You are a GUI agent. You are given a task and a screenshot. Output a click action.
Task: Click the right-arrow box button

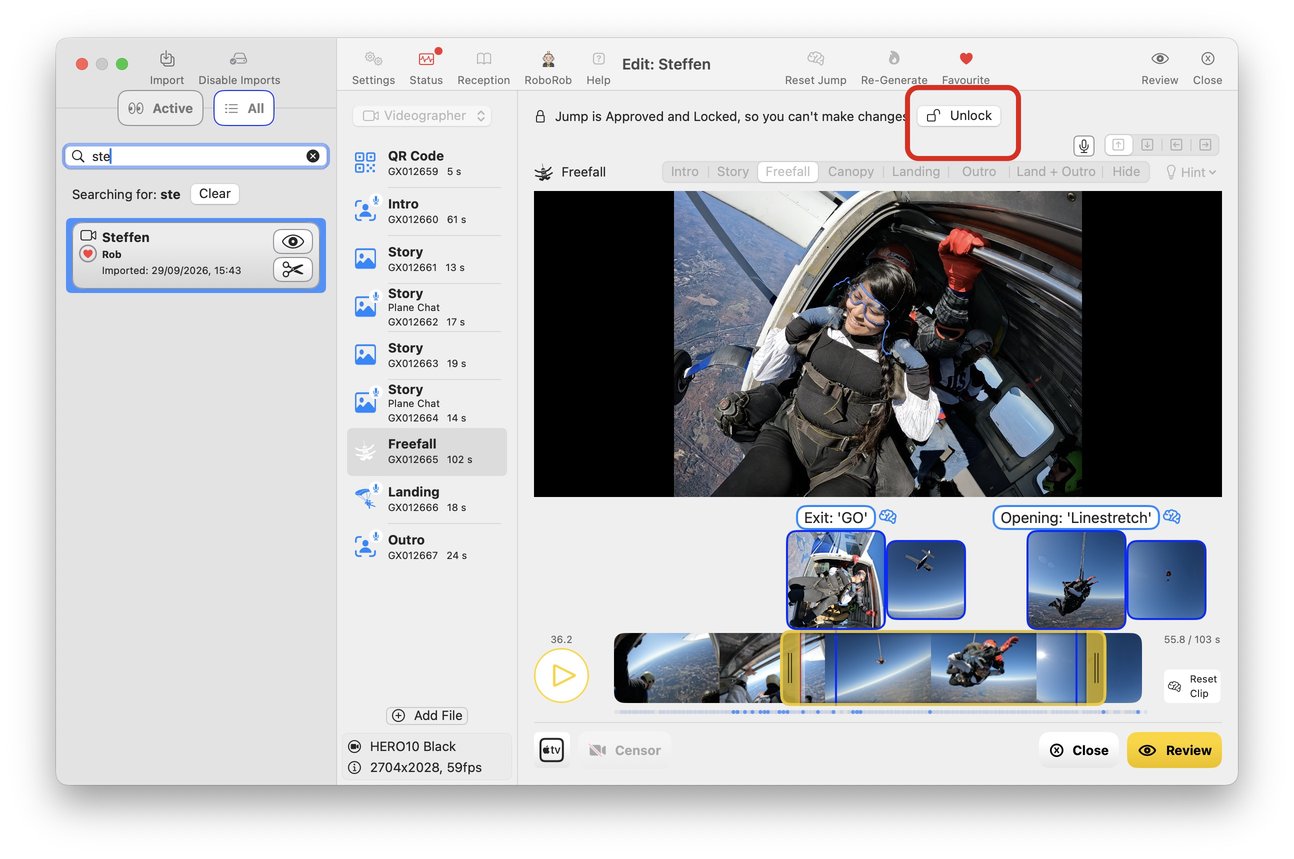pos(1205,145)
